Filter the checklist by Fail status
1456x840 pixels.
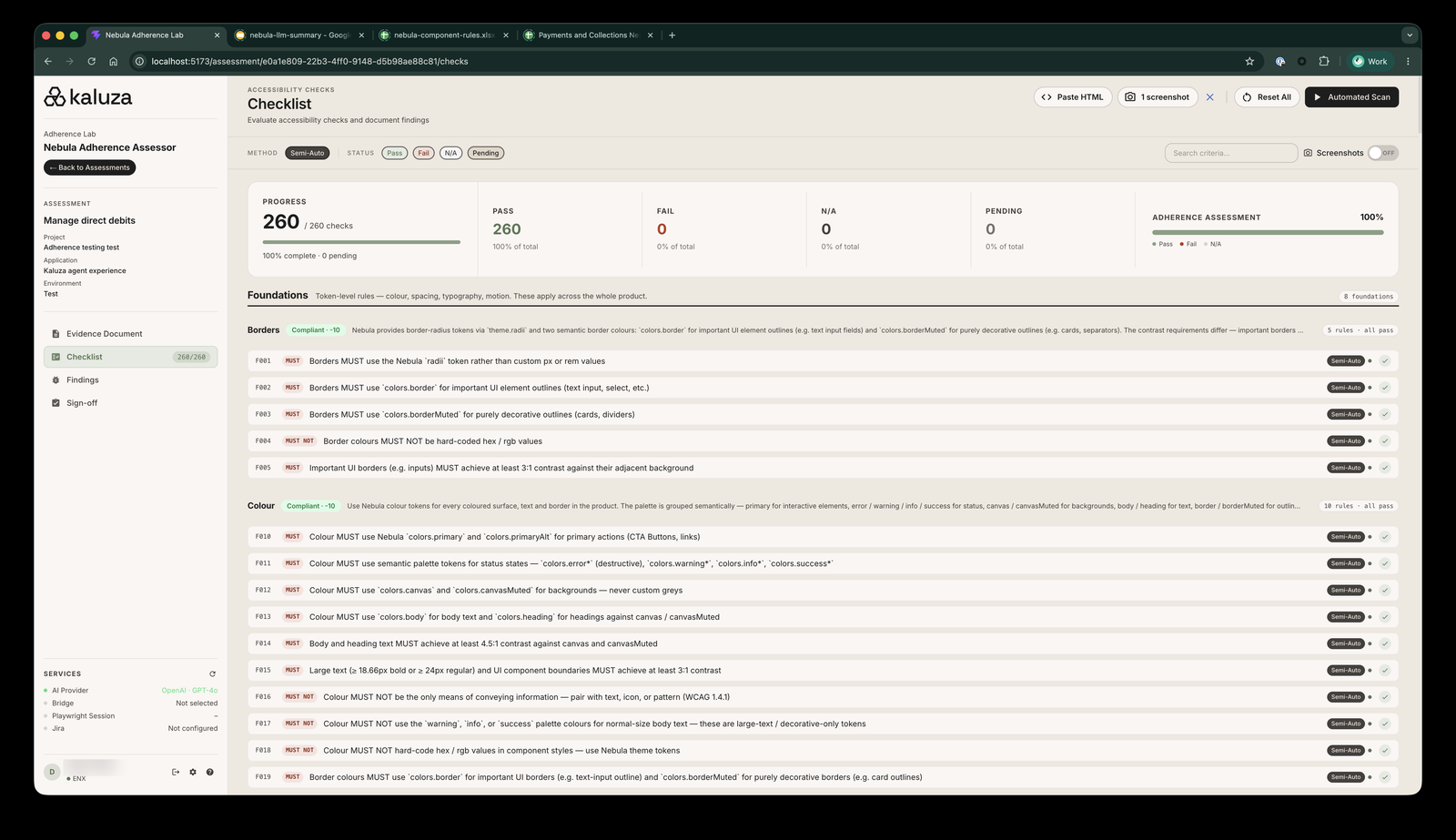pos(423,153)
